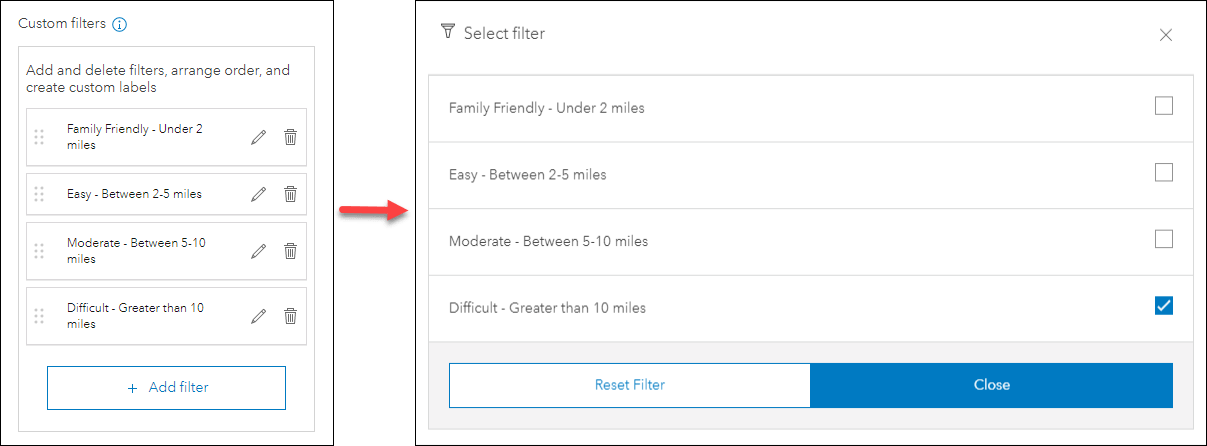The height and width of the screenshot is (446, 1207).
Task: Click the pencil icon for the Moderate filter
Action: coord(259,251)
